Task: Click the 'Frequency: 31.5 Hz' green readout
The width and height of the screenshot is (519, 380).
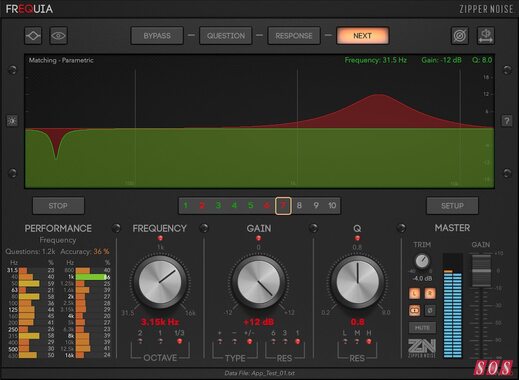Action: (376, 60)
